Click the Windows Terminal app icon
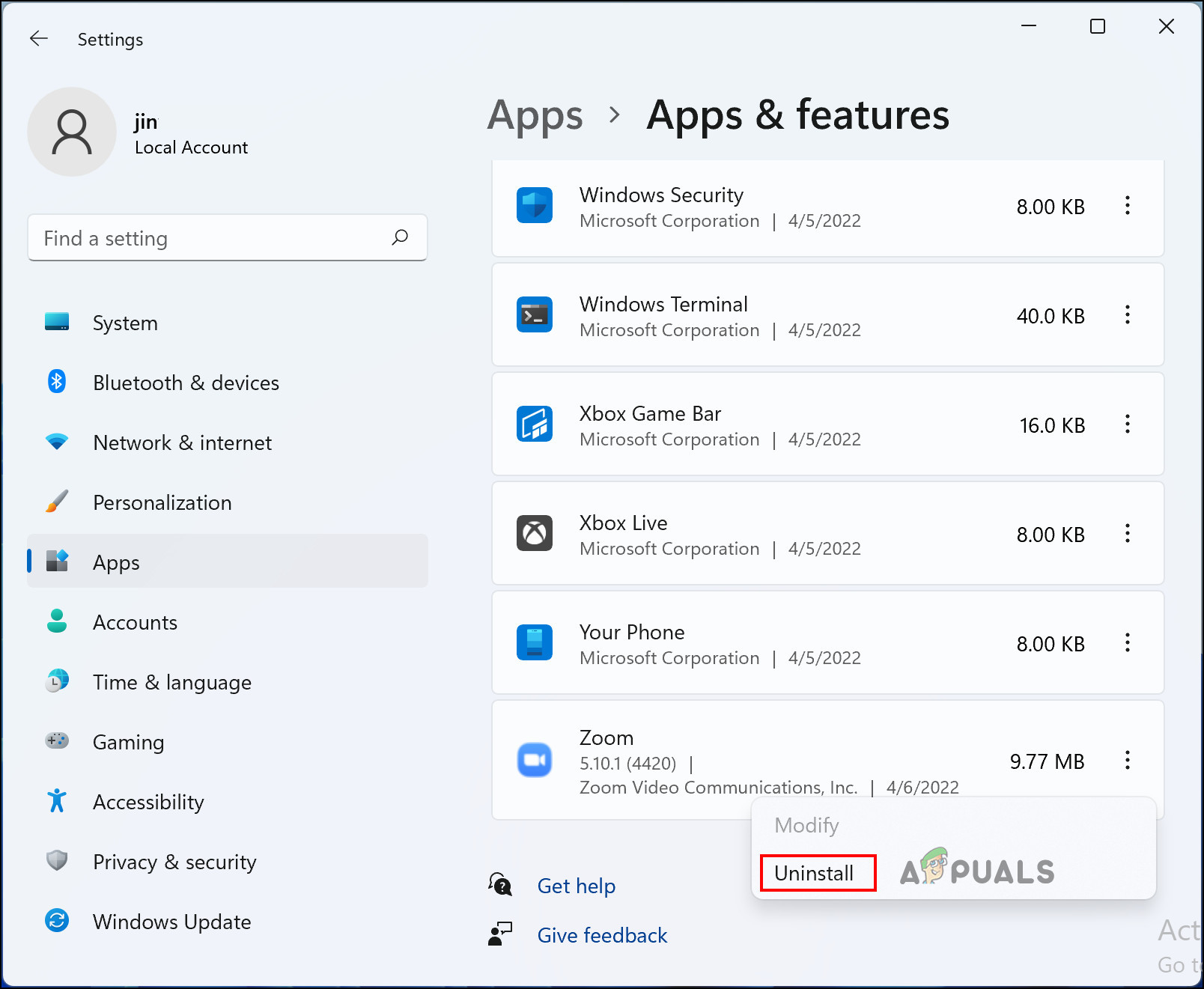1204x989 pixels. (x=534, y=314)
